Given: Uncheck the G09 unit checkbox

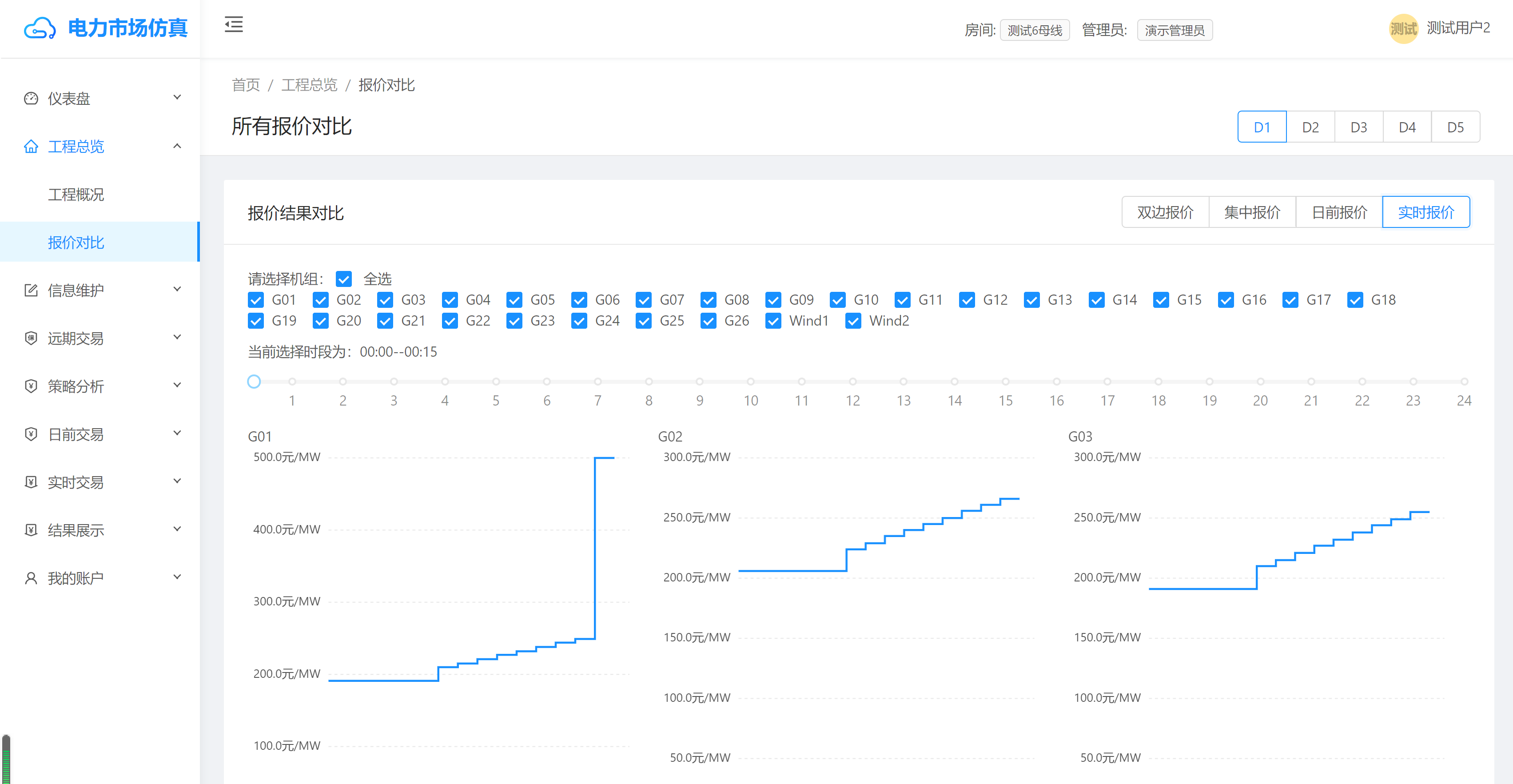Looking at the screenshot, I should [773, 300].
